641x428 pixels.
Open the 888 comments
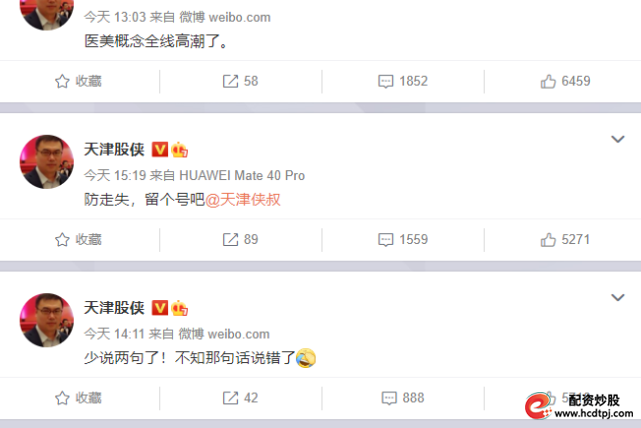[403, 398]
